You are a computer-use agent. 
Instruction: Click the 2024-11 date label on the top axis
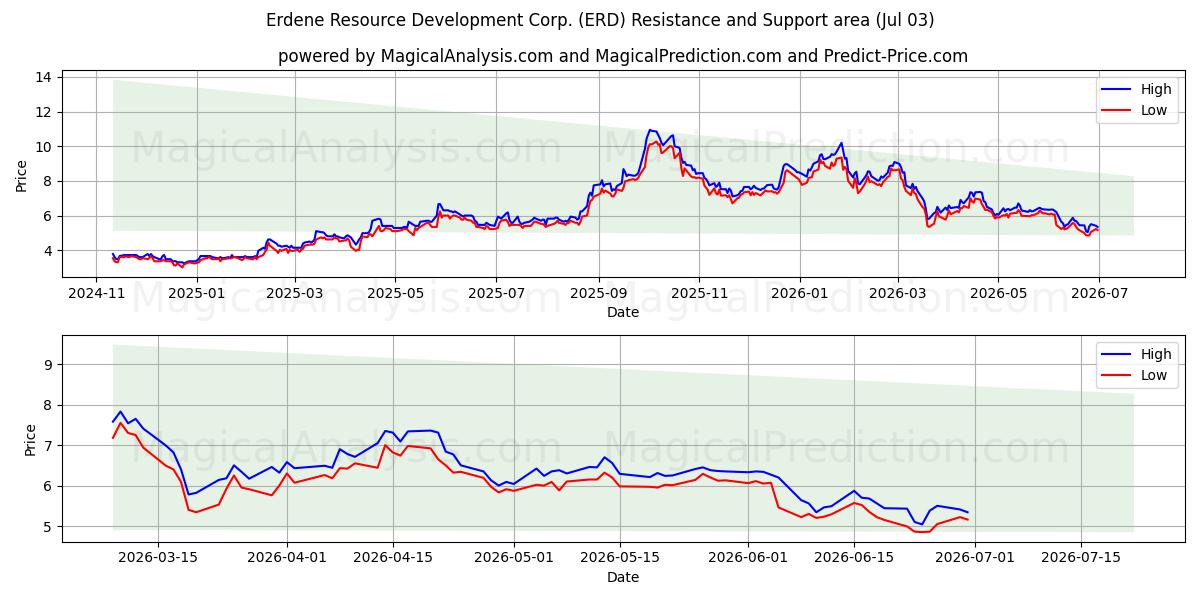[97, 293]
